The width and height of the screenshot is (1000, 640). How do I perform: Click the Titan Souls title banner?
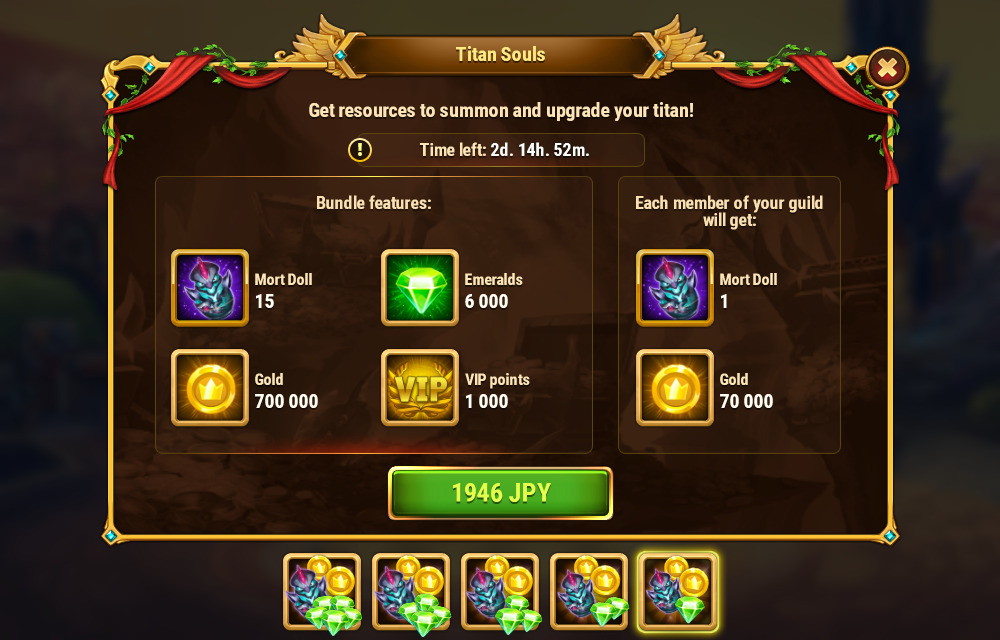(x=501, y=55)
